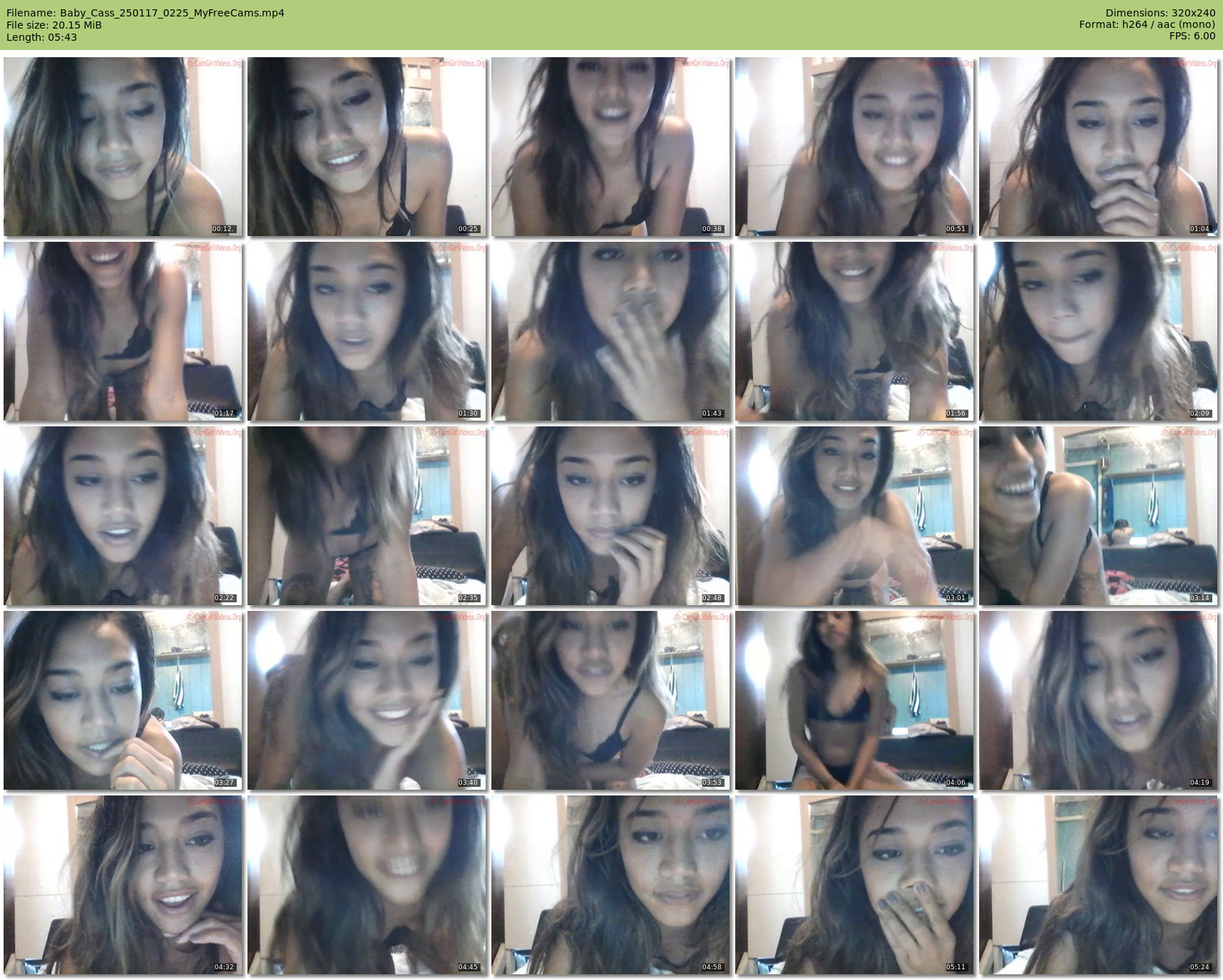The height and width of the screenshot is (980, 1223).
Task: Click the frame at 03:01
Action: tap(855, 516)
